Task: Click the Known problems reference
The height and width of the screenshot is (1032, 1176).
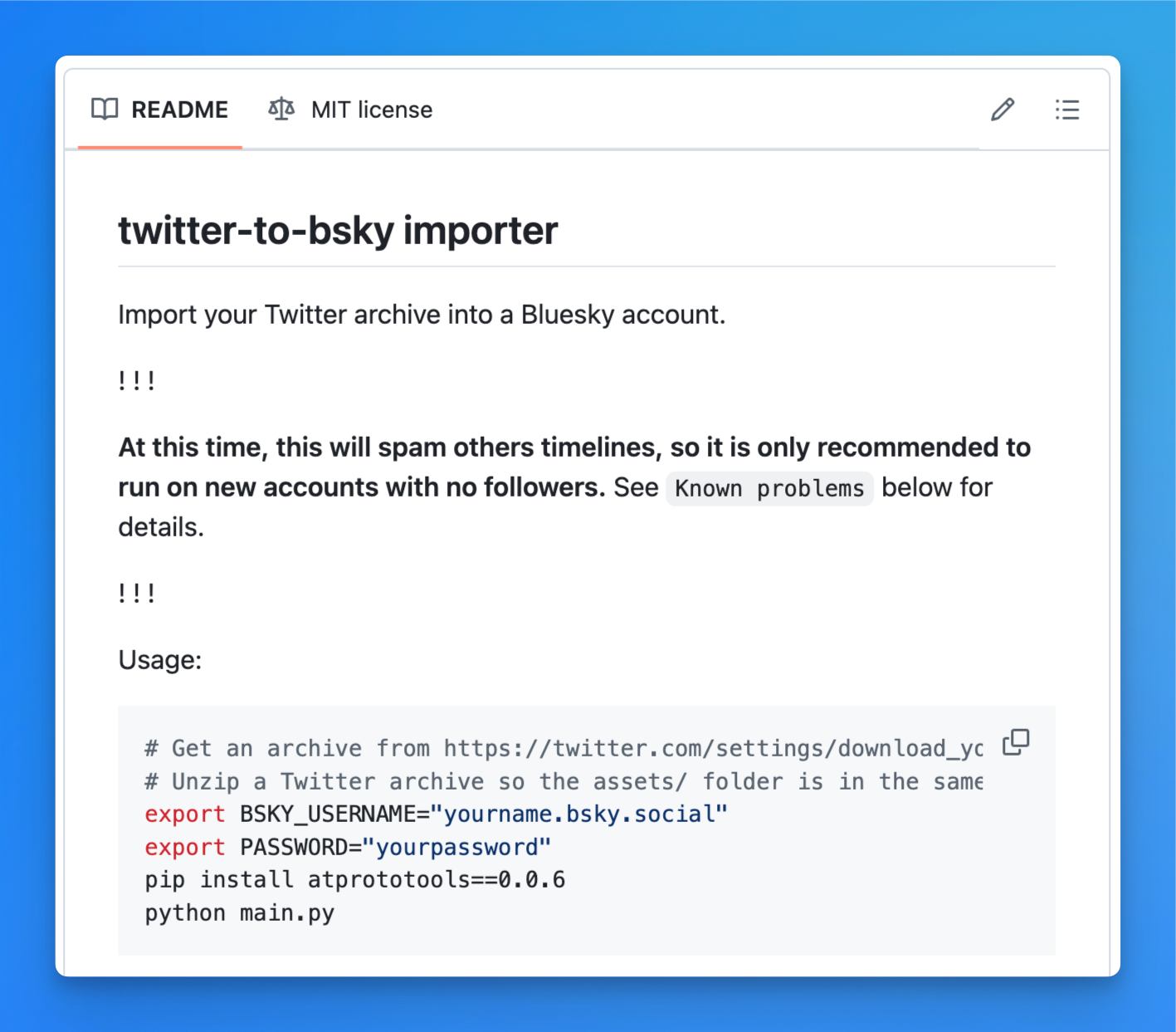Action: tap(769, 488)
